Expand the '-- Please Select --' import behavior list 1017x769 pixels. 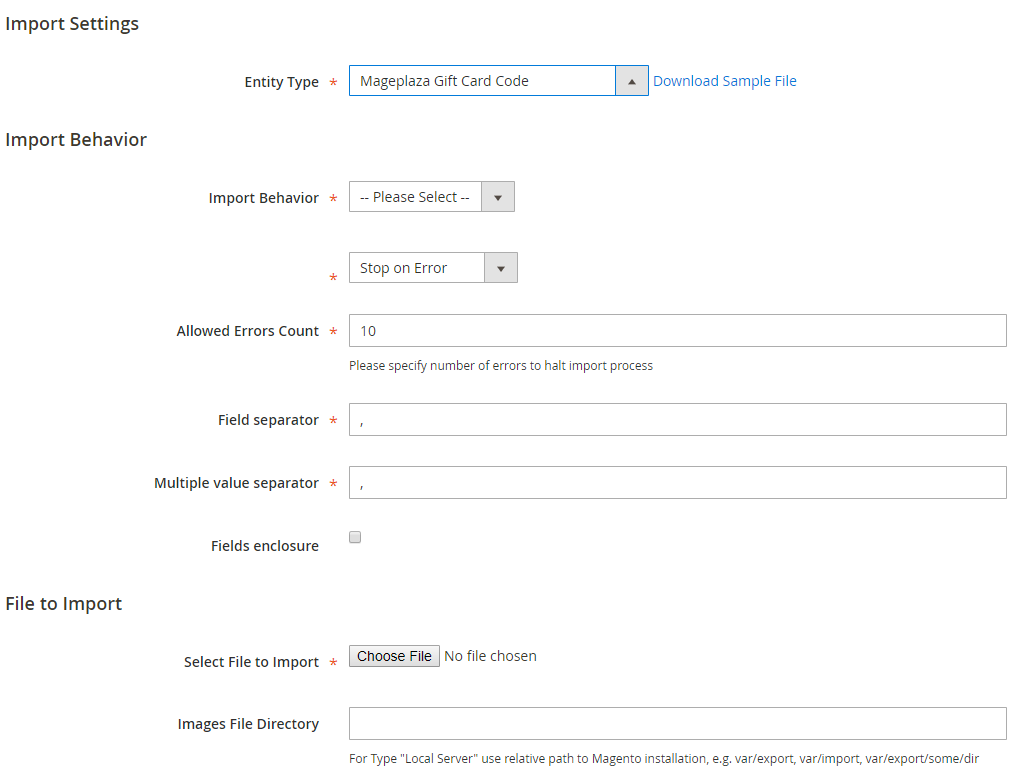415,197
